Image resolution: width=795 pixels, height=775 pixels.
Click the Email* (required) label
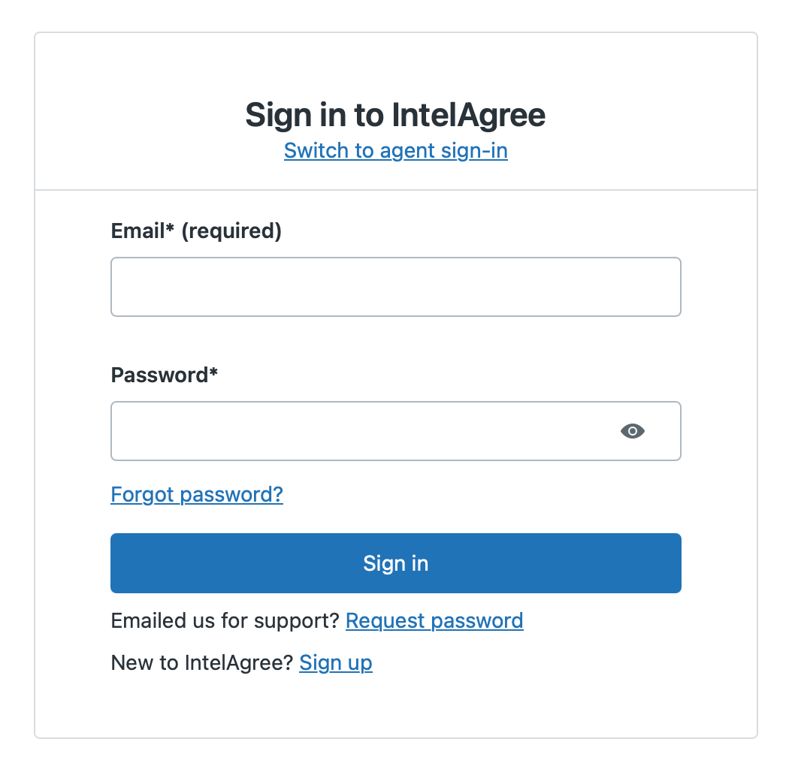[x=196, y=231]
